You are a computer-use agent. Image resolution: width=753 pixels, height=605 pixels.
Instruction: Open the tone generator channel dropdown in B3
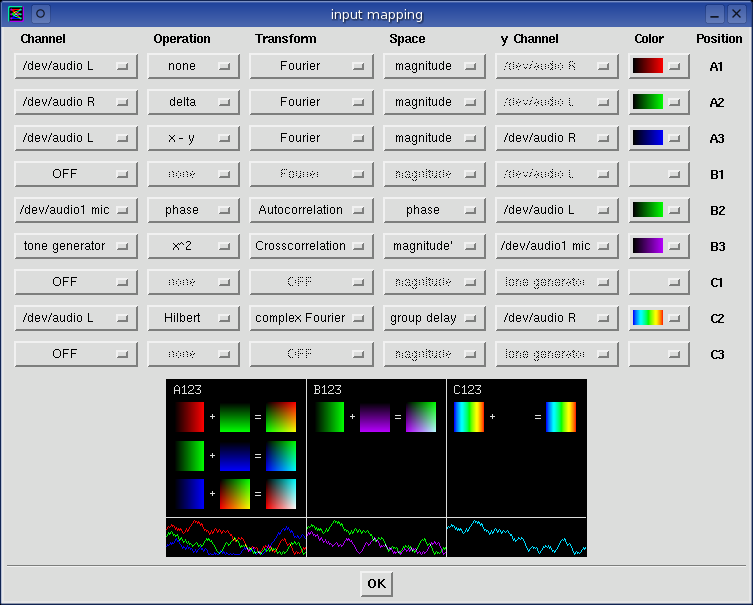pyautogui.click(x=76, y=246)
